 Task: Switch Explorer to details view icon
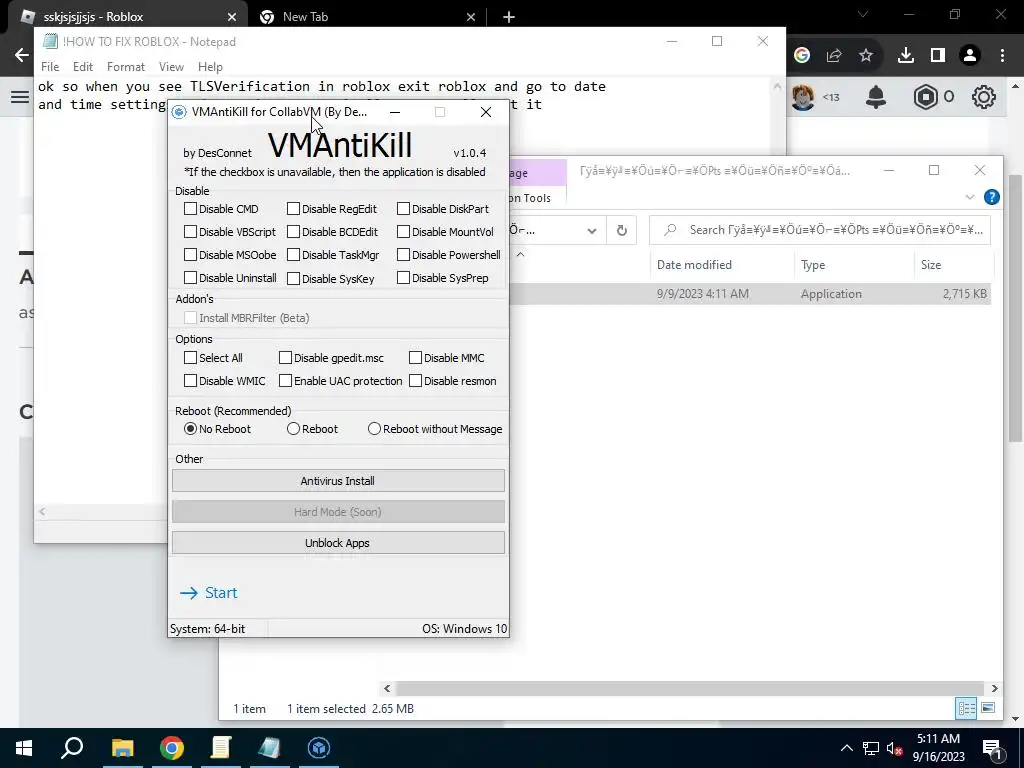tap(967, 709)
